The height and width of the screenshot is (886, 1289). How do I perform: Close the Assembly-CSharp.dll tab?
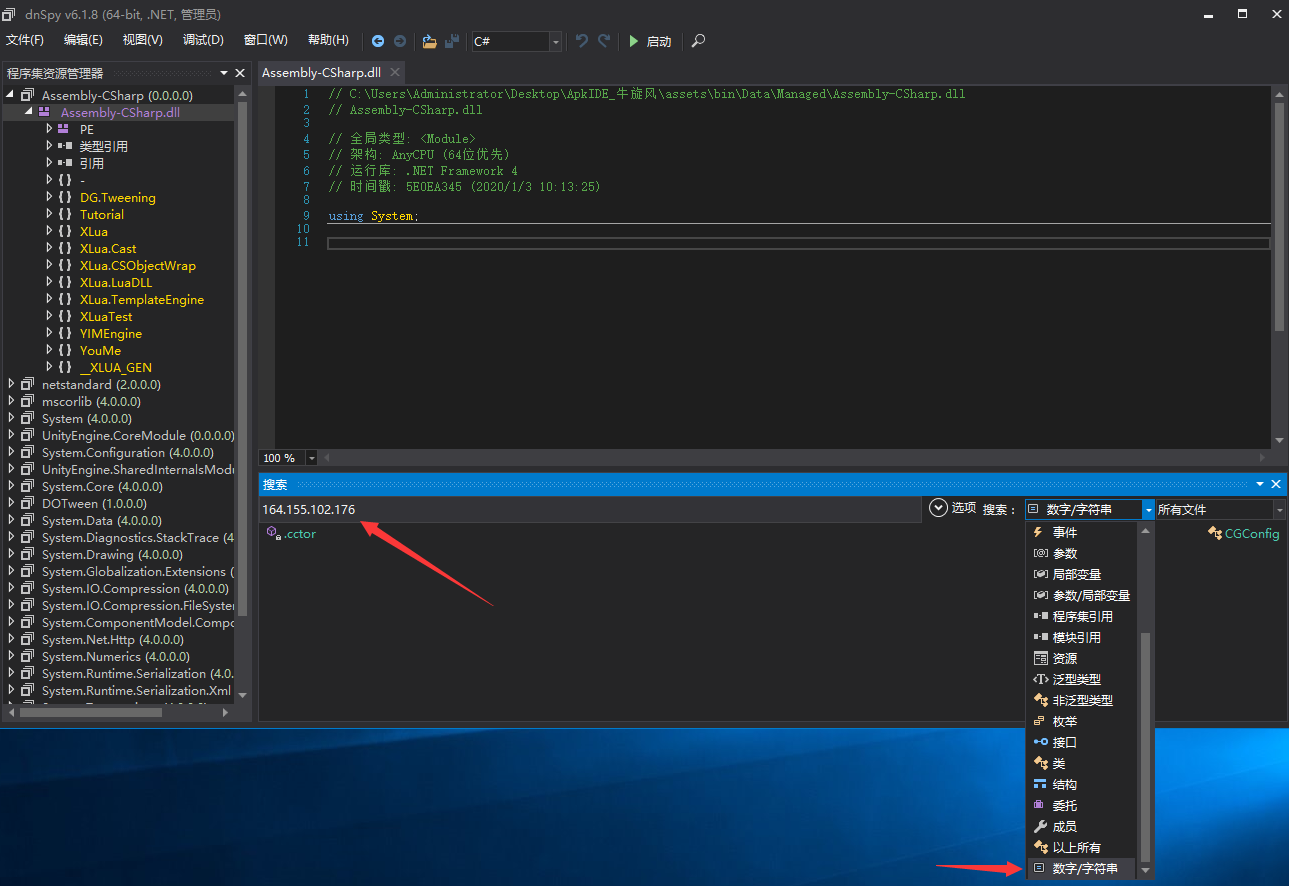tap(395, 72)
